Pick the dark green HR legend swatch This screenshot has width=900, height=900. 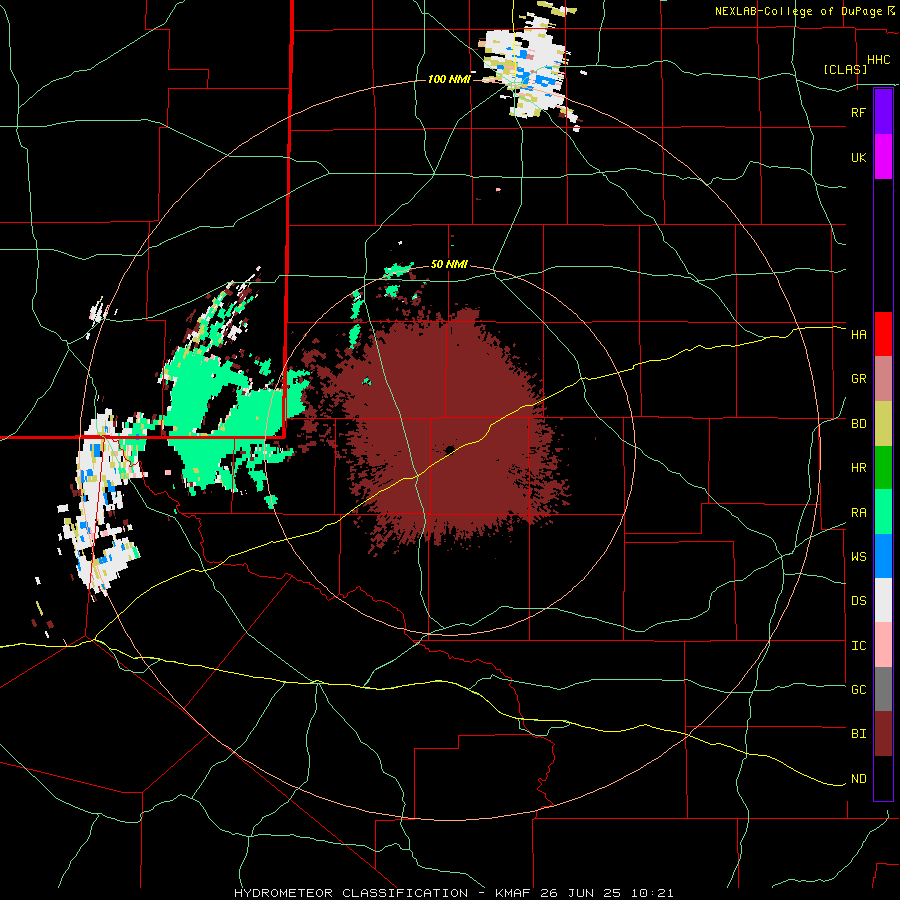(x=883, y=468)
